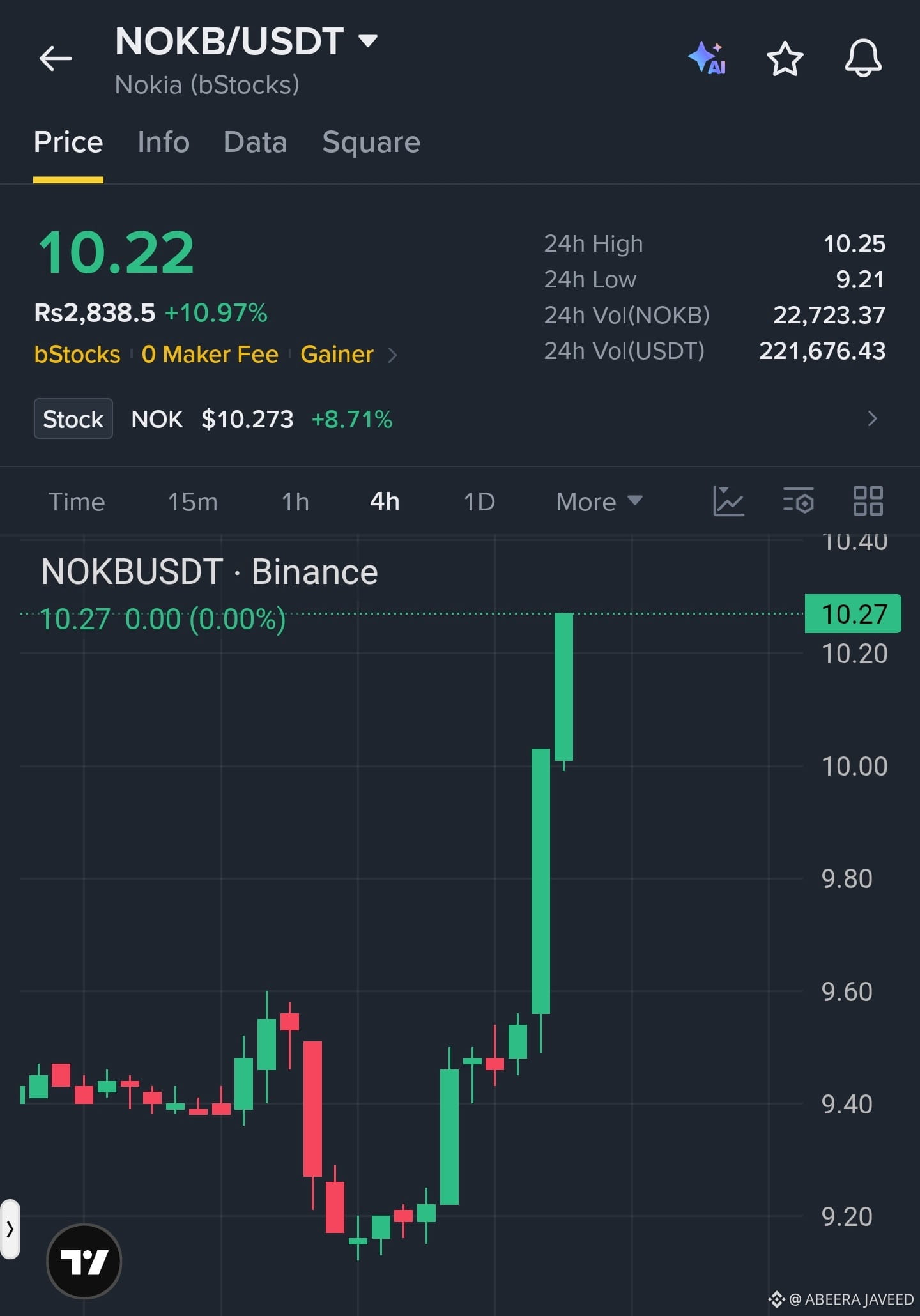This screenshot has width=920, height=1316.
Task: Tap the Stock badge
Action: (73, 418)
